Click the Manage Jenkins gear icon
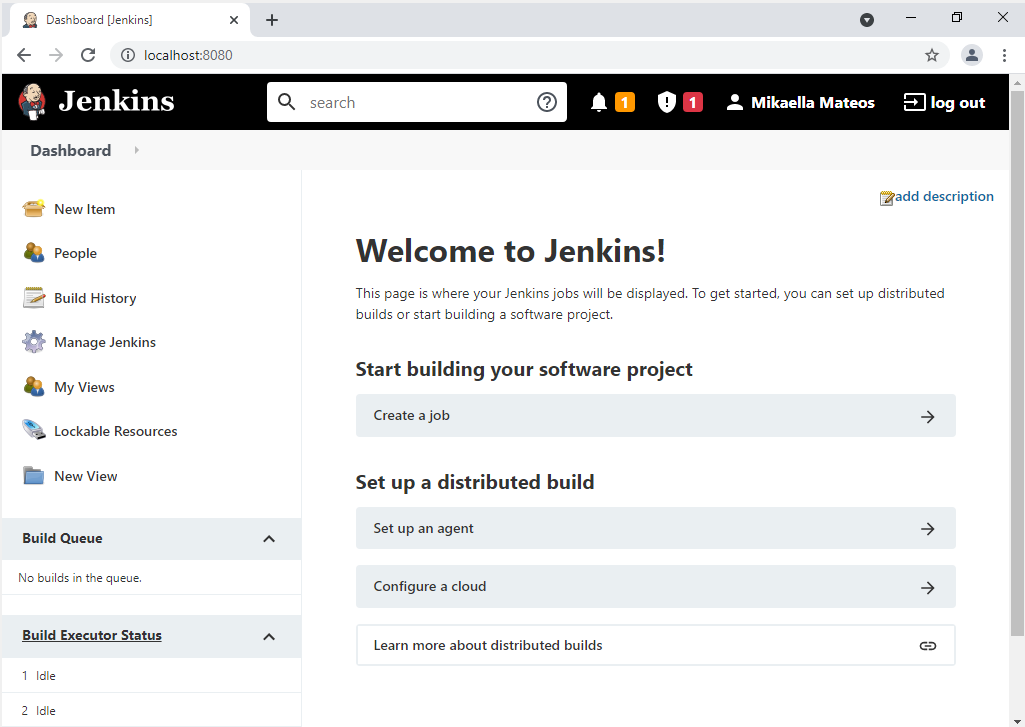The image size is (1025, 727). click(33, 341)
